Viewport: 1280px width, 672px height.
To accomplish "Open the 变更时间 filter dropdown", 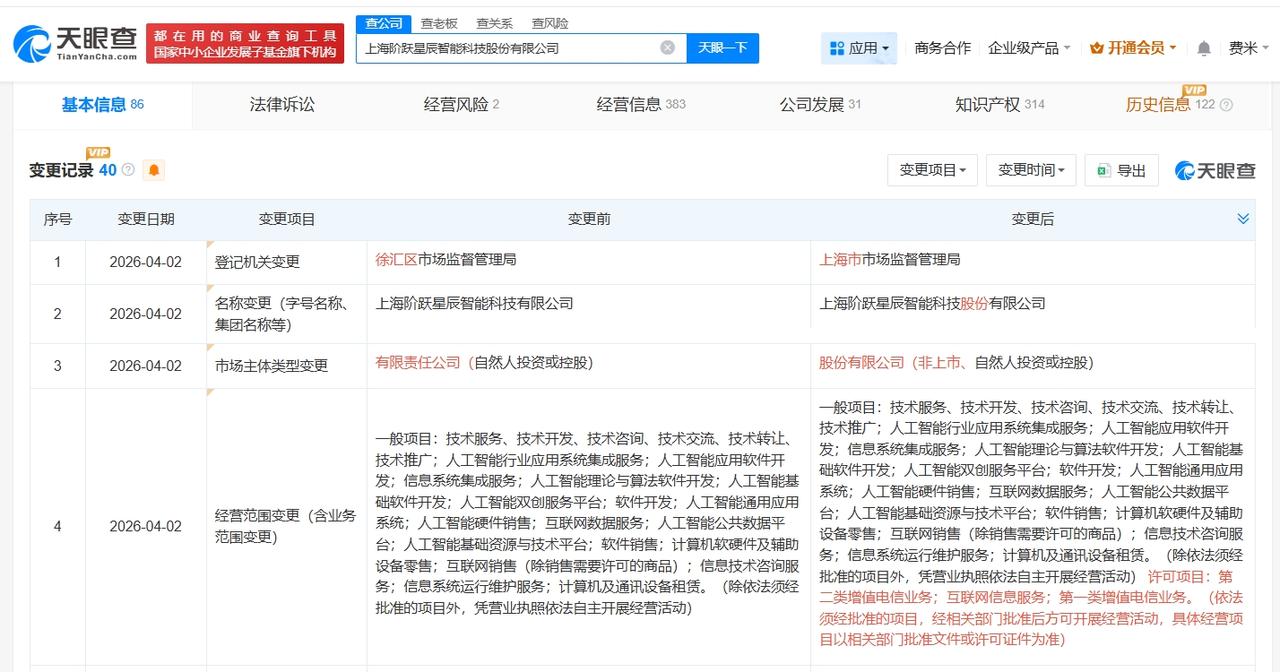I will (1031, 170).
